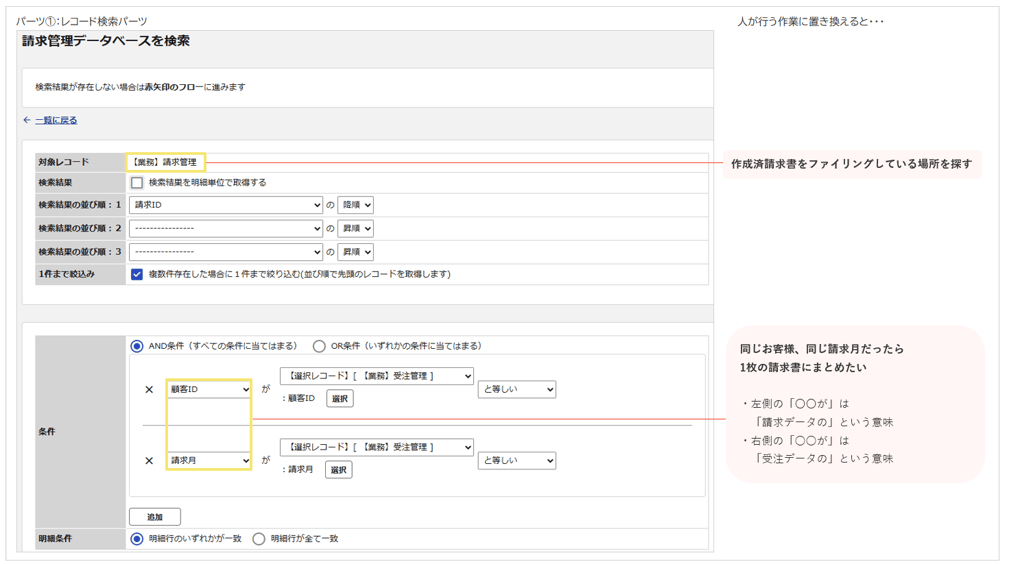Click the back arrow beside 一覧に戻る
Image resolution: width=1018 pixels, height=564 pixels.
point(27,120)
